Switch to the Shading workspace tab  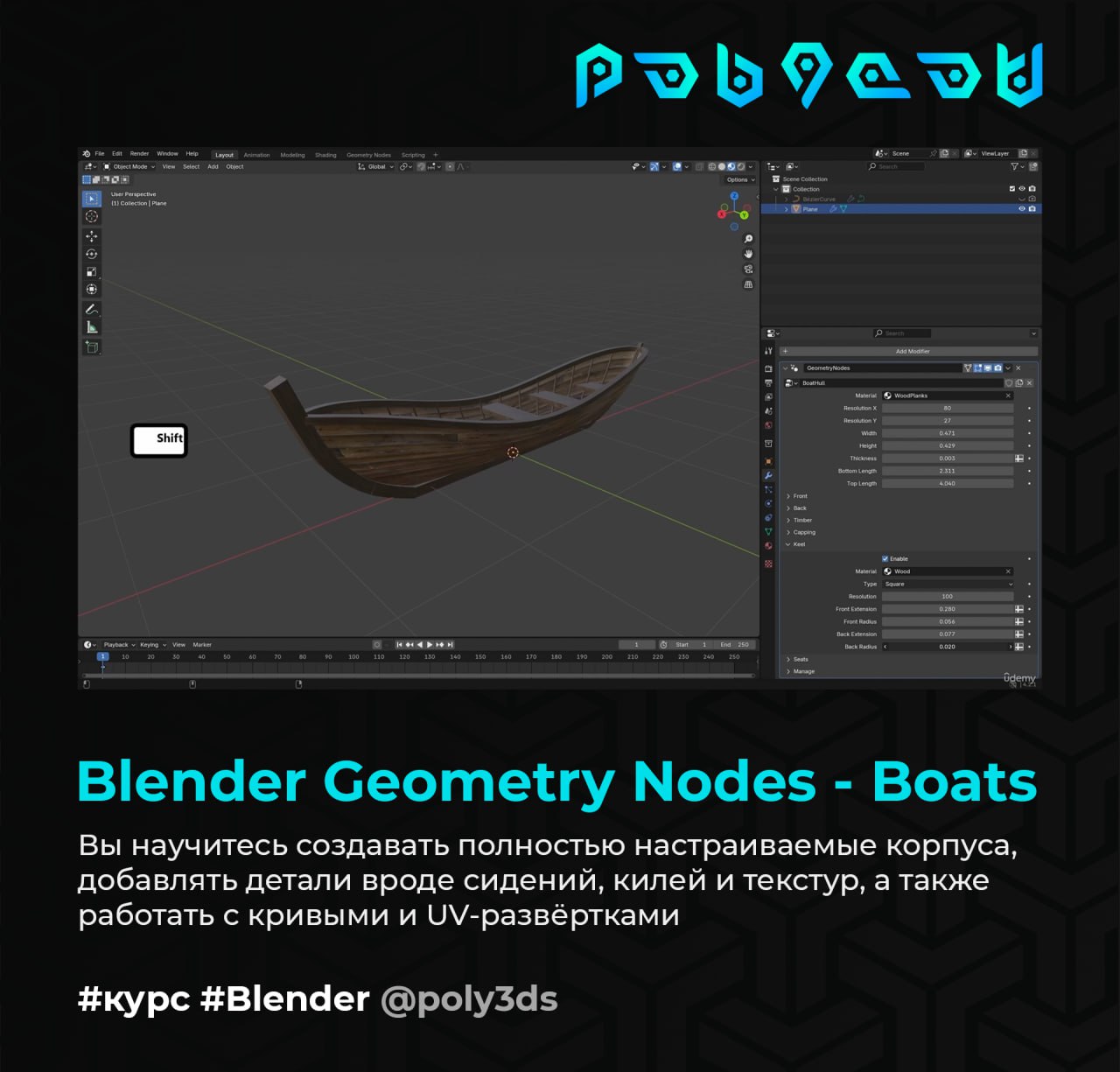click(x=325, y=155)
